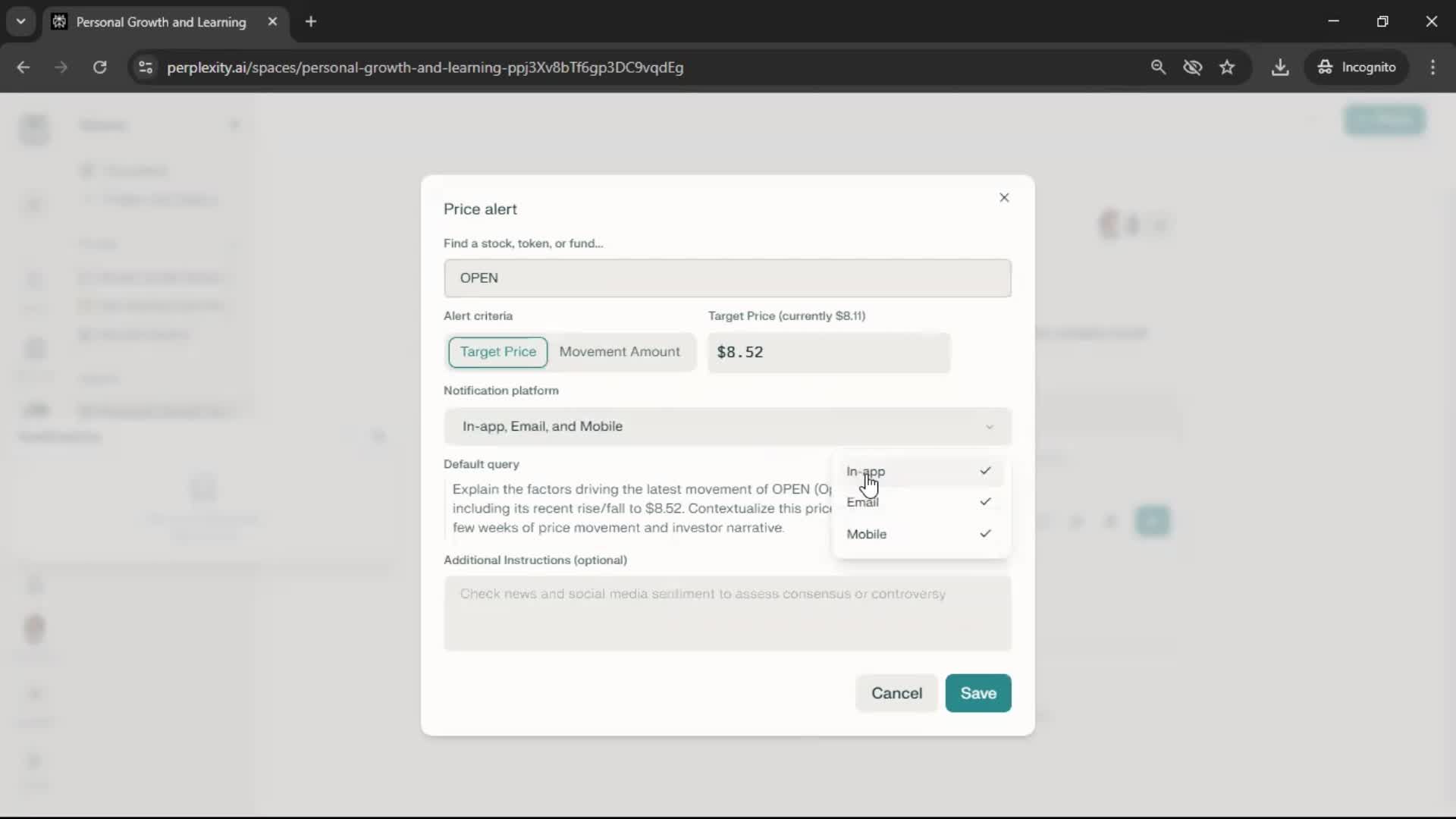The image size is (1456, 819).
Task: Select the Target Price criteria option
Action: pyautogui.click(x=497, y=353)
